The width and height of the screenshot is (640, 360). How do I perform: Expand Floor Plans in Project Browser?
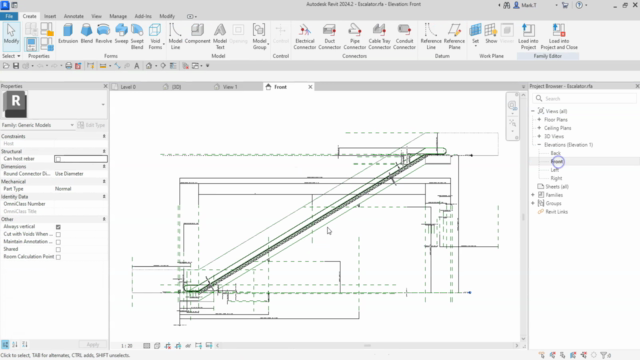pyautogui.click(x=539, y=120)
